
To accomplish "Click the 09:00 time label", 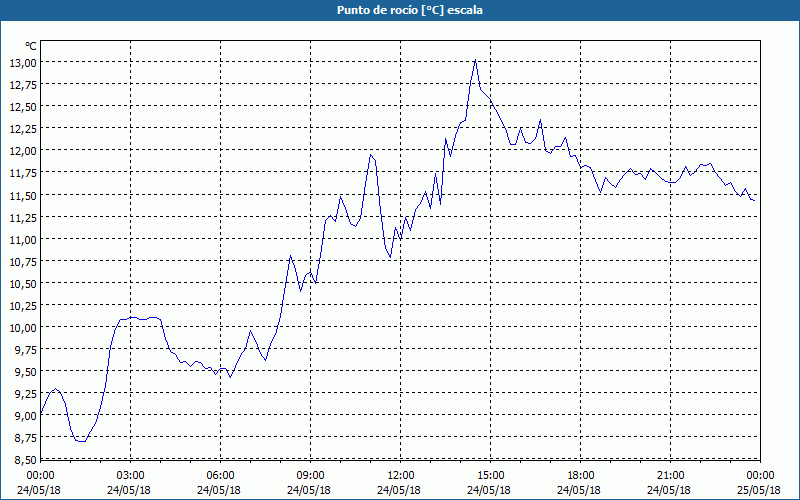I will 310,476.
